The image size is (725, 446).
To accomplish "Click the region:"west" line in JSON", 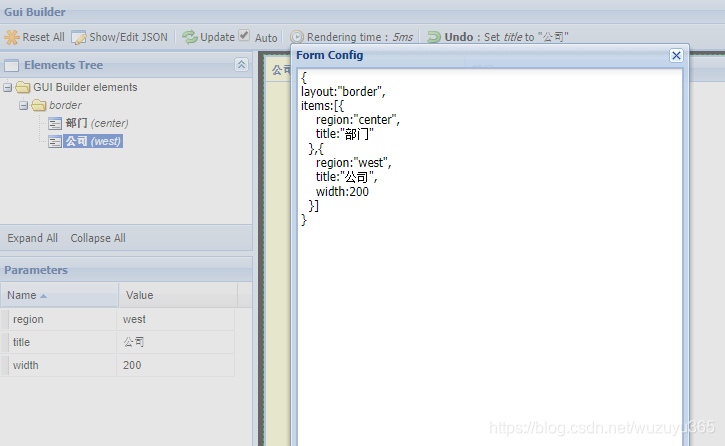I will pos(353,163).
